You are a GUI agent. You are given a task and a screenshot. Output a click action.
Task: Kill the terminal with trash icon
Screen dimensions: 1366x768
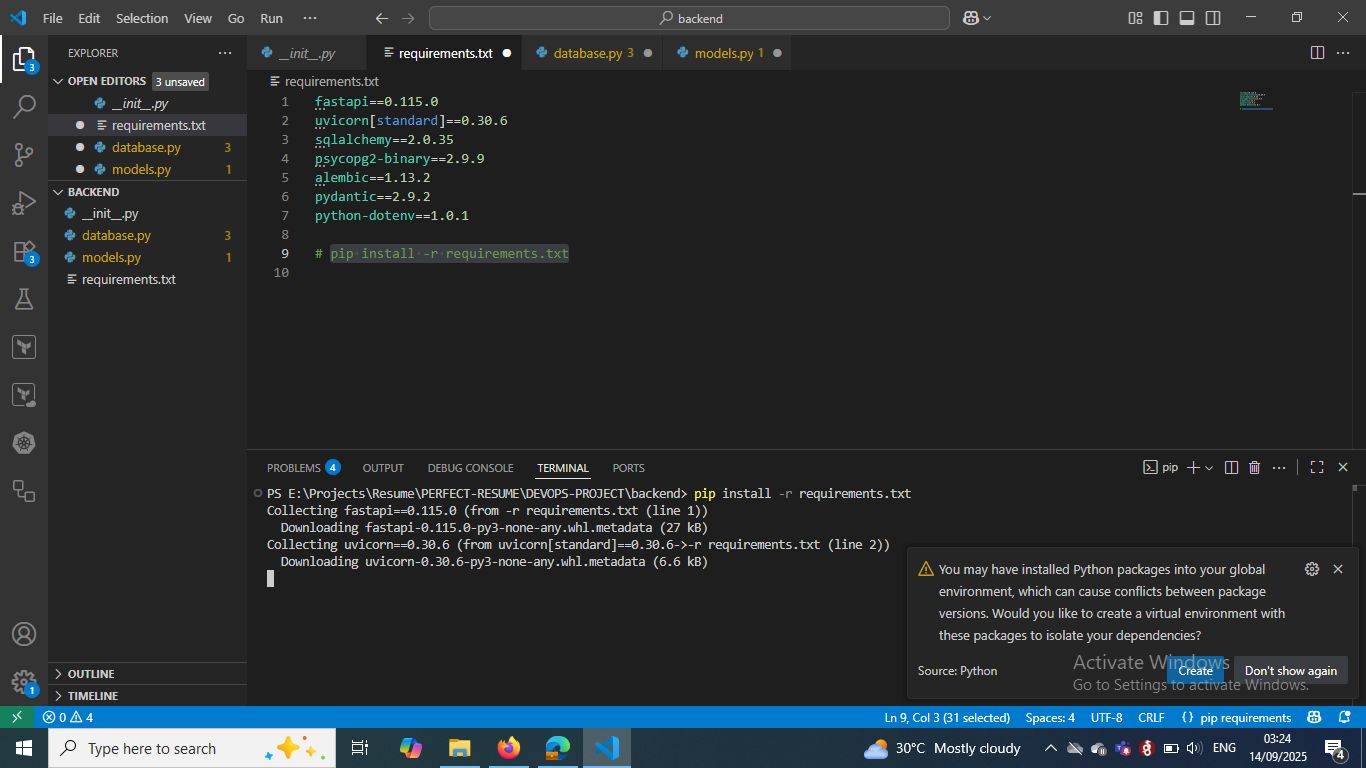pyautogui.click(x=1254, y=467)
